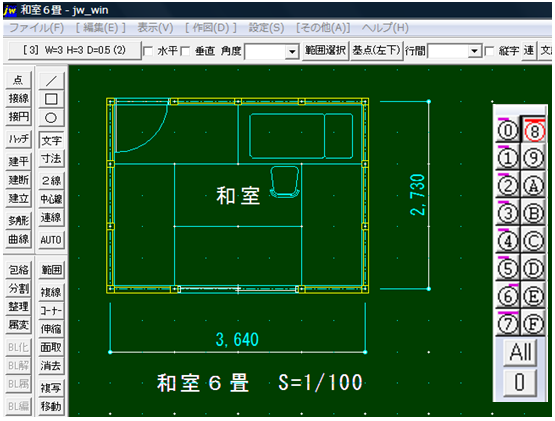Activate the 複線 offset line tool
The height and width of the screenshot is (421, 555).
click(x=51, y=292)
